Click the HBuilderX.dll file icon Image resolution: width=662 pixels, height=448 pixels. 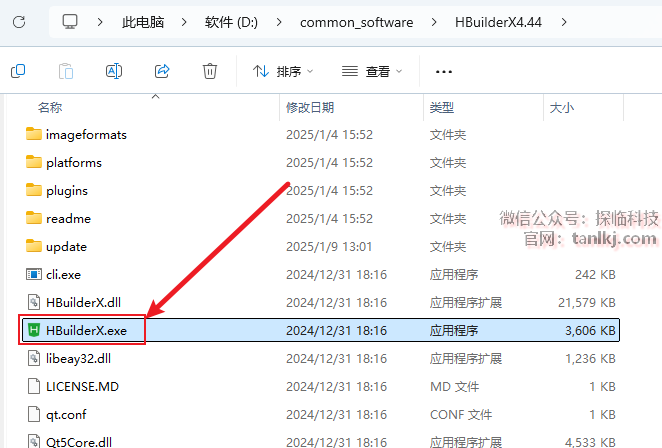coord(34,302)
